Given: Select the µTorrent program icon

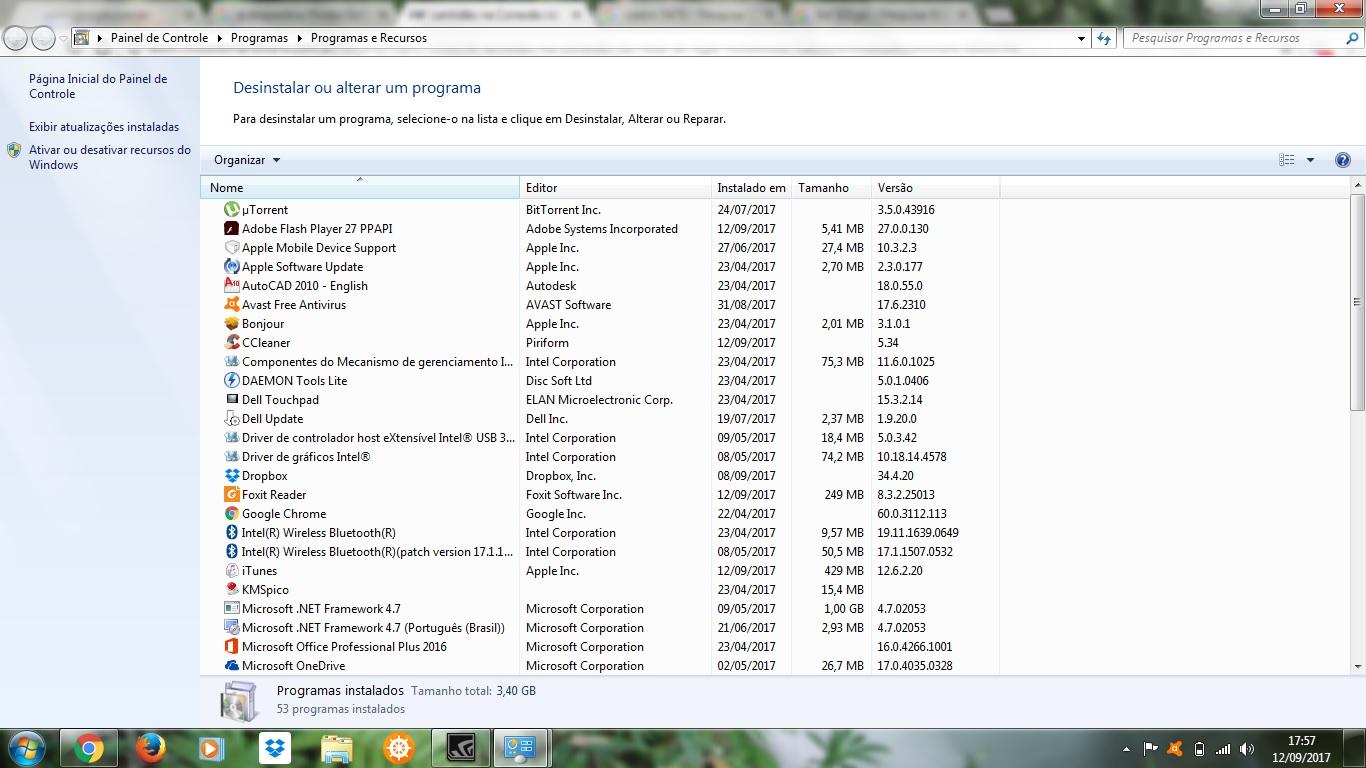Looking at the screenshot, I should (232, 210).
